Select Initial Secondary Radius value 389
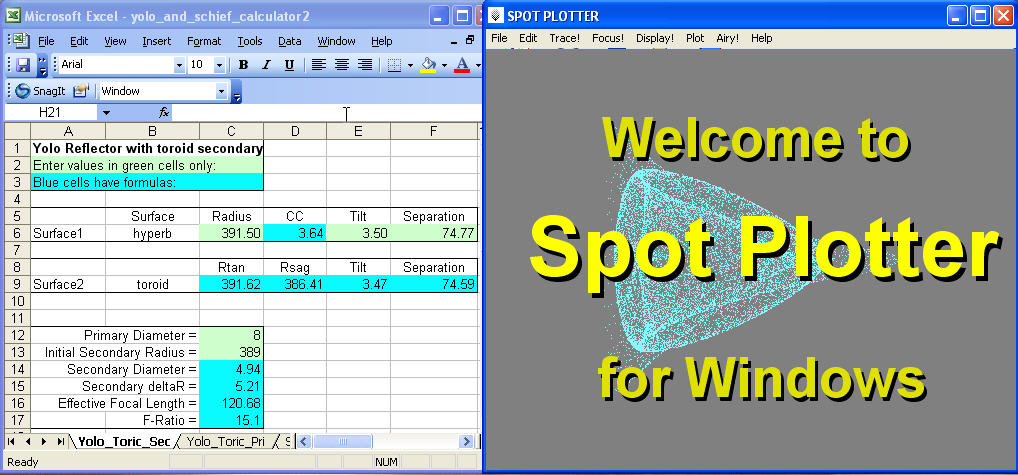1018x475 pixels. click(x=231, y=352)
